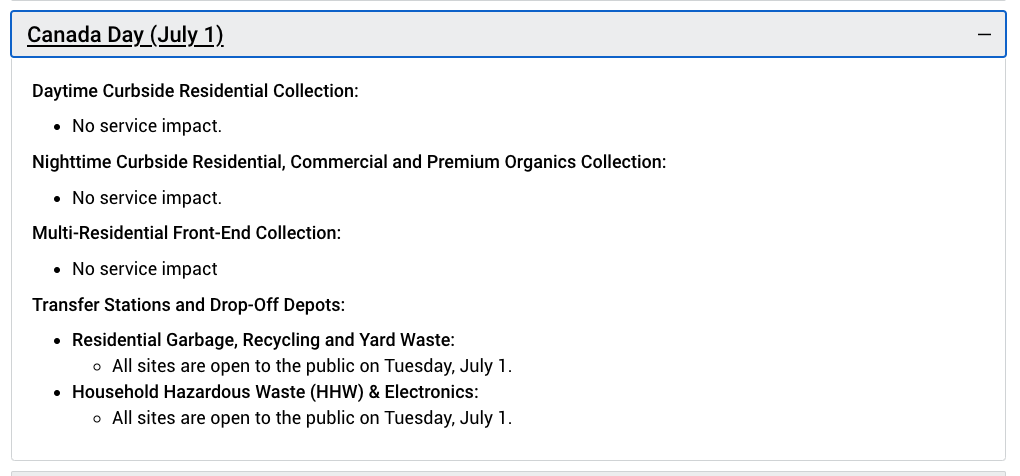Click the Household Hazardous Waste (HHW) & Electronics item
1020x476 pixels.
tap(275, 392)
